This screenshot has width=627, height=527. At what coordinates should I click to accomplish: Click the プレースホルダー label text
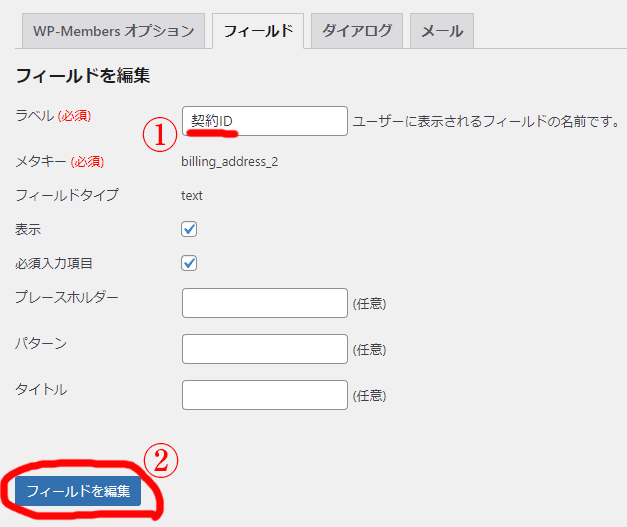pos(67,297)
